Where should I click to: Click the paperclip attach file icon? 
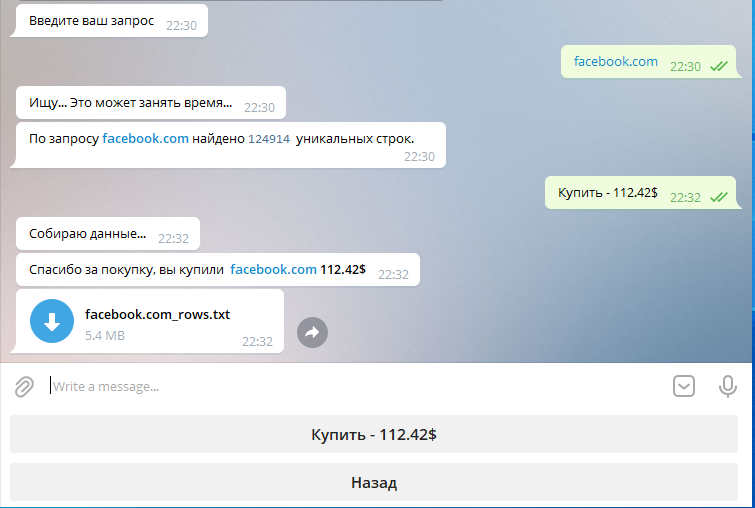tap(24, 386)
